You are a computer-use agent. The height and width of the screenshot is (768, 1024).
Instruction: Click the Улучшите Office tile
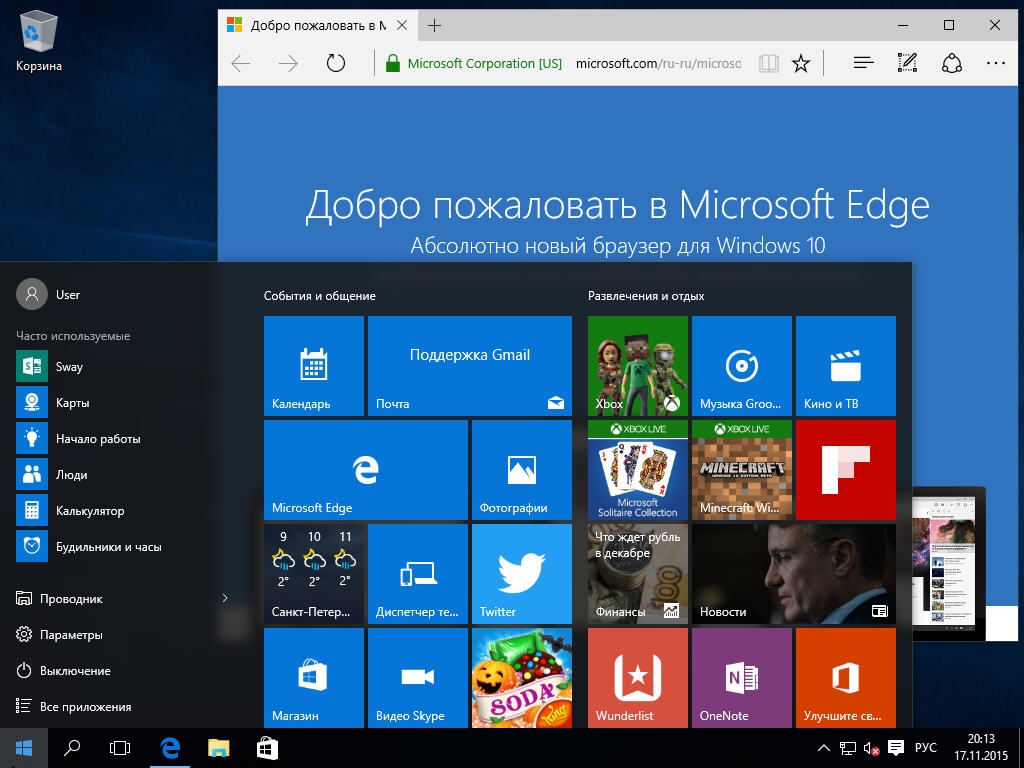point(846,677)
